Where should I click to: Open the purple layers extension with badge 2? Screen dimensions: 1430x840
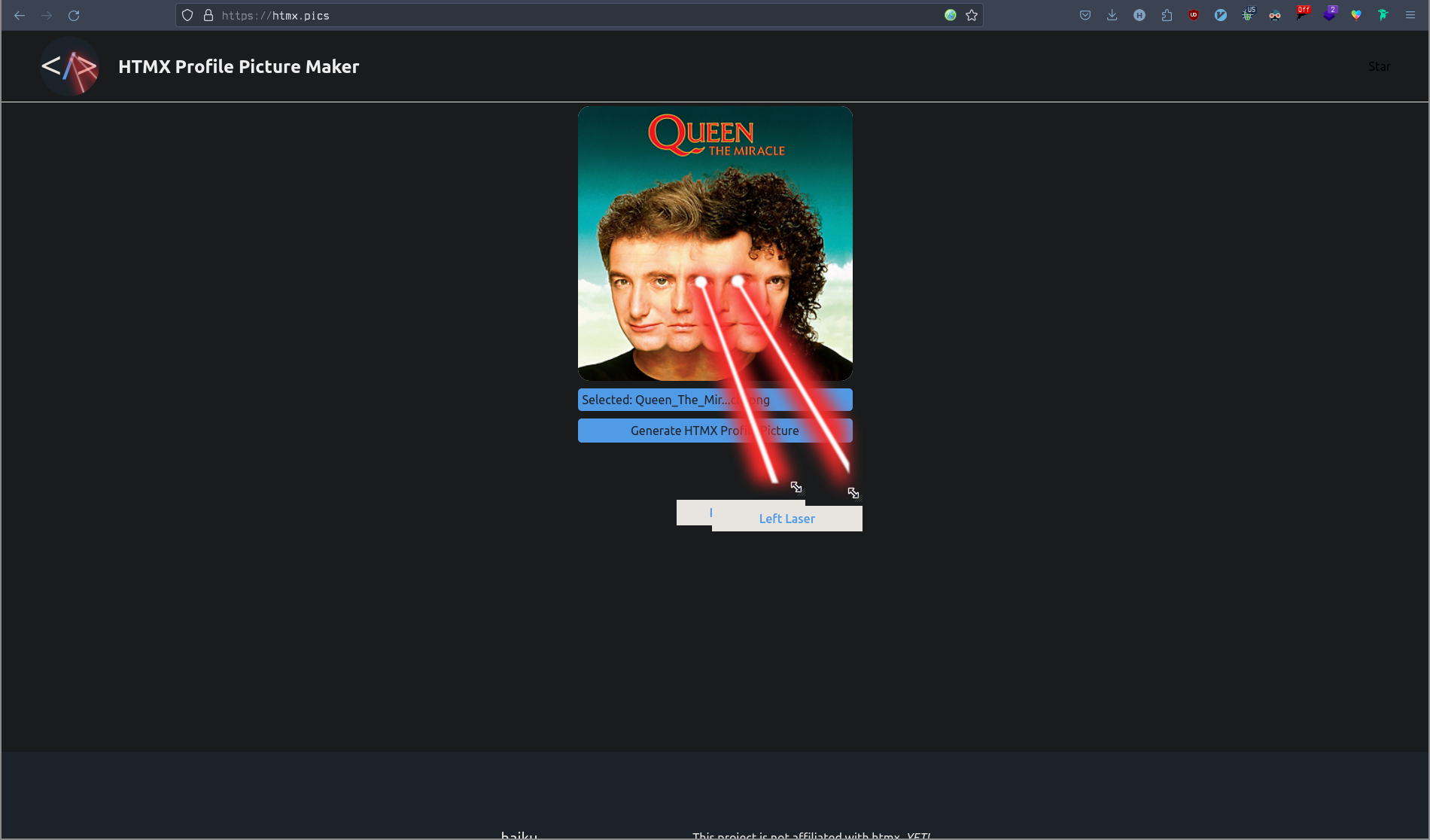coord(1330,14)
